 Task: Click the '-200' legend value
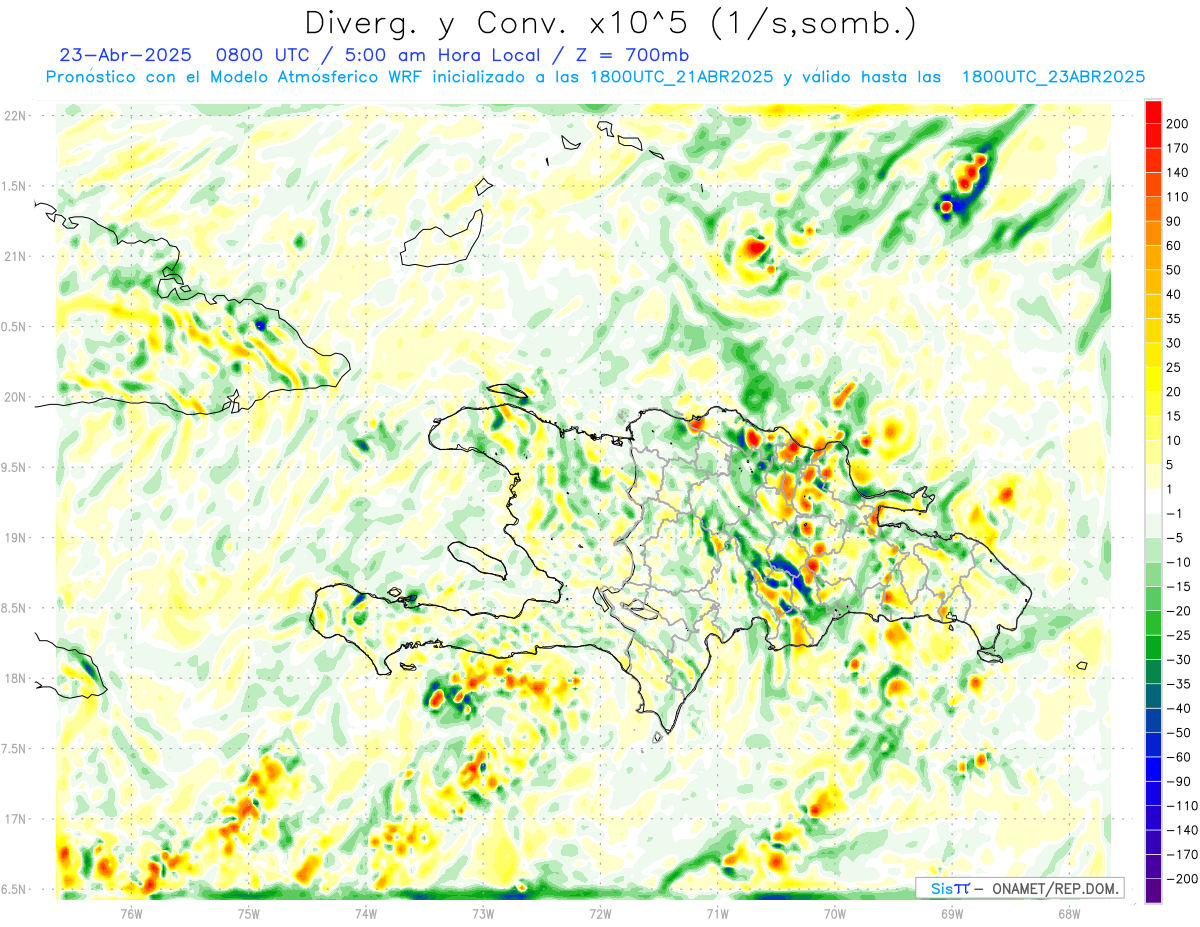[x=1183, y=879]
